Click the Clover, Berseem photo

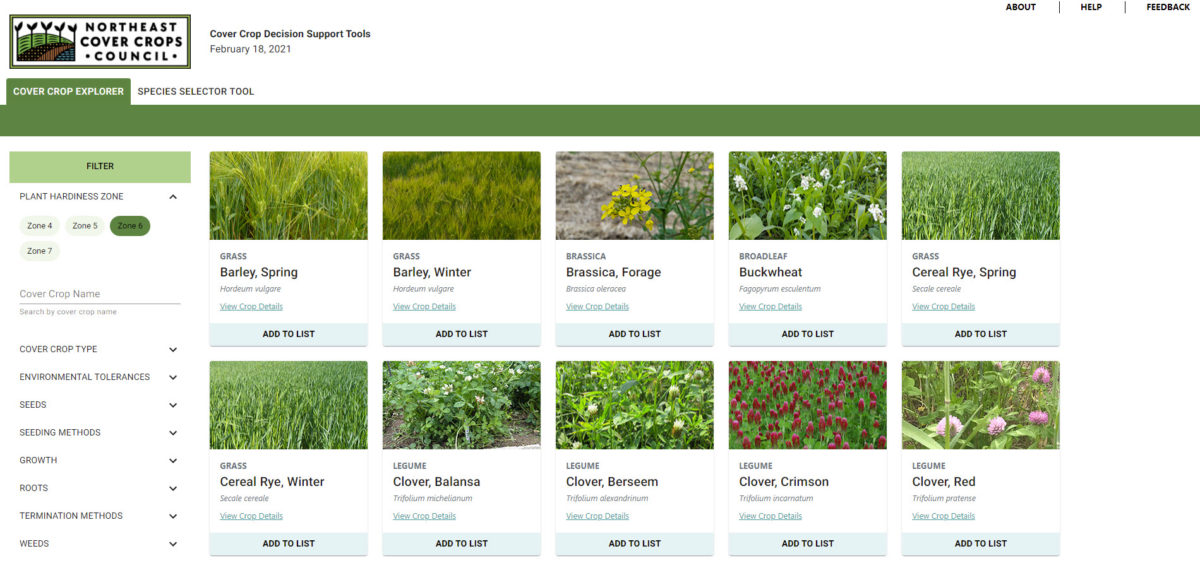click(635, 405)
